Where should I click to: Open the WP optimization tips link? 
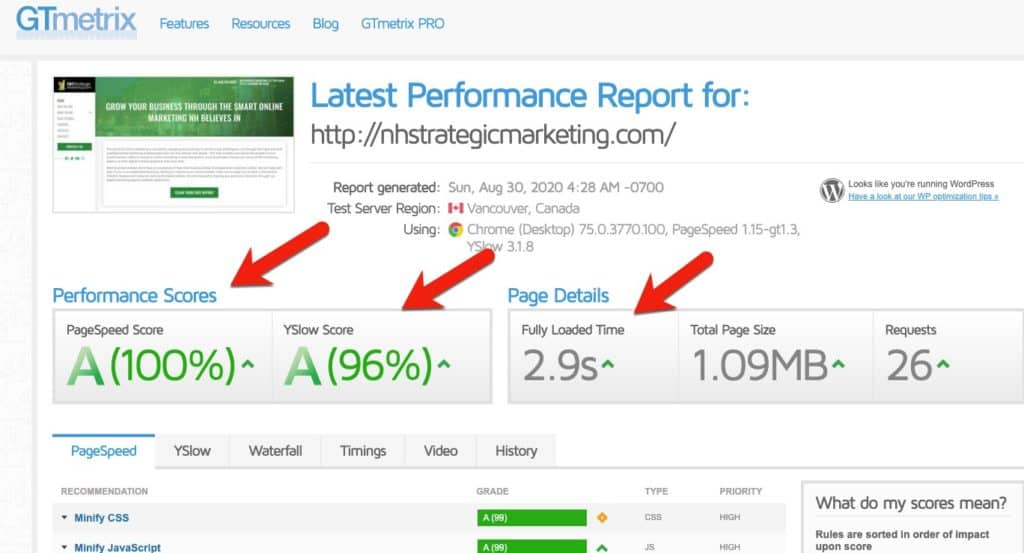click(923, 197)
